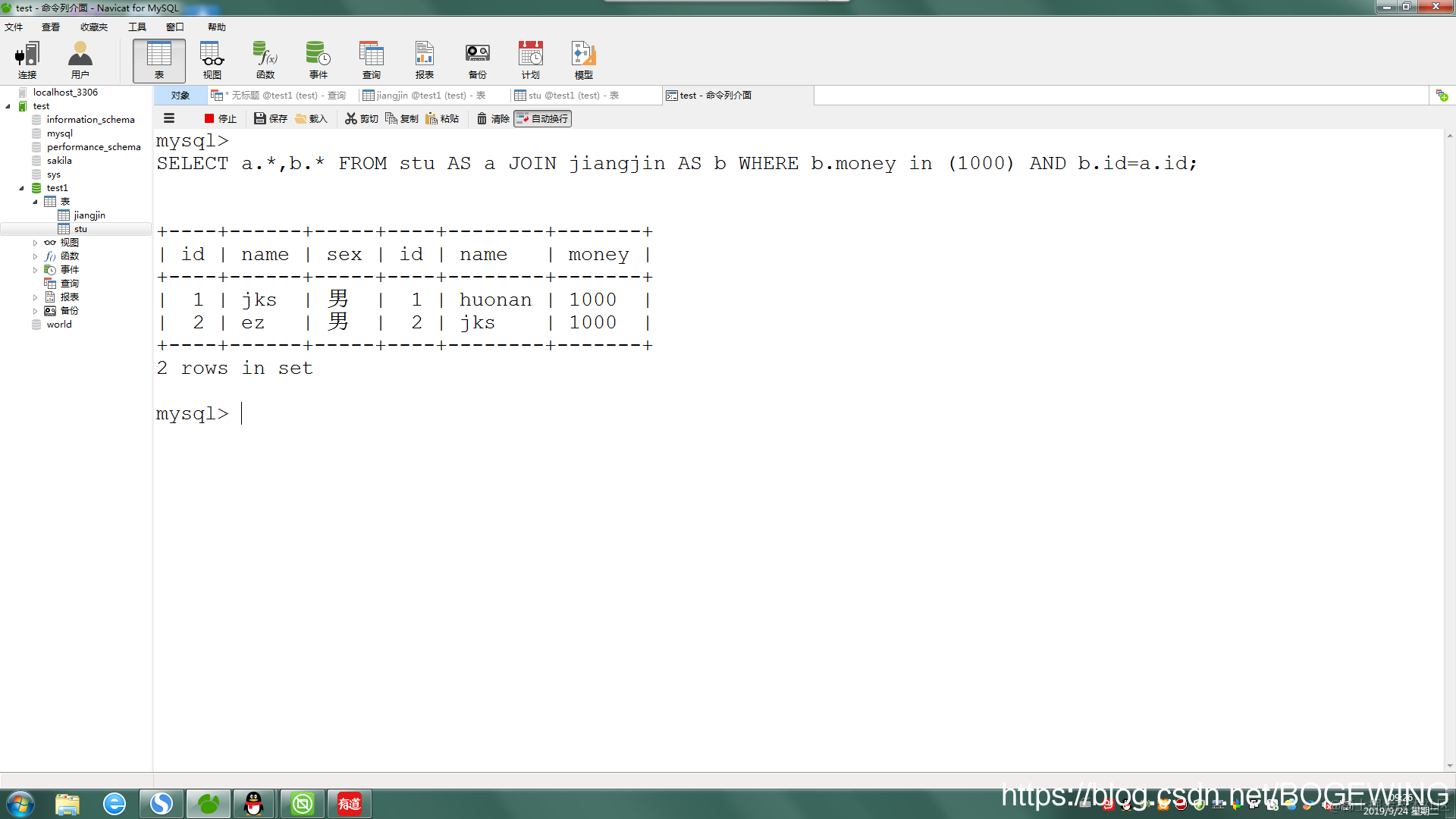The height and width of the screenshot is (819, 1456).
Task: Open the 用户 (User) manager icon
Action: coord(80,60)
